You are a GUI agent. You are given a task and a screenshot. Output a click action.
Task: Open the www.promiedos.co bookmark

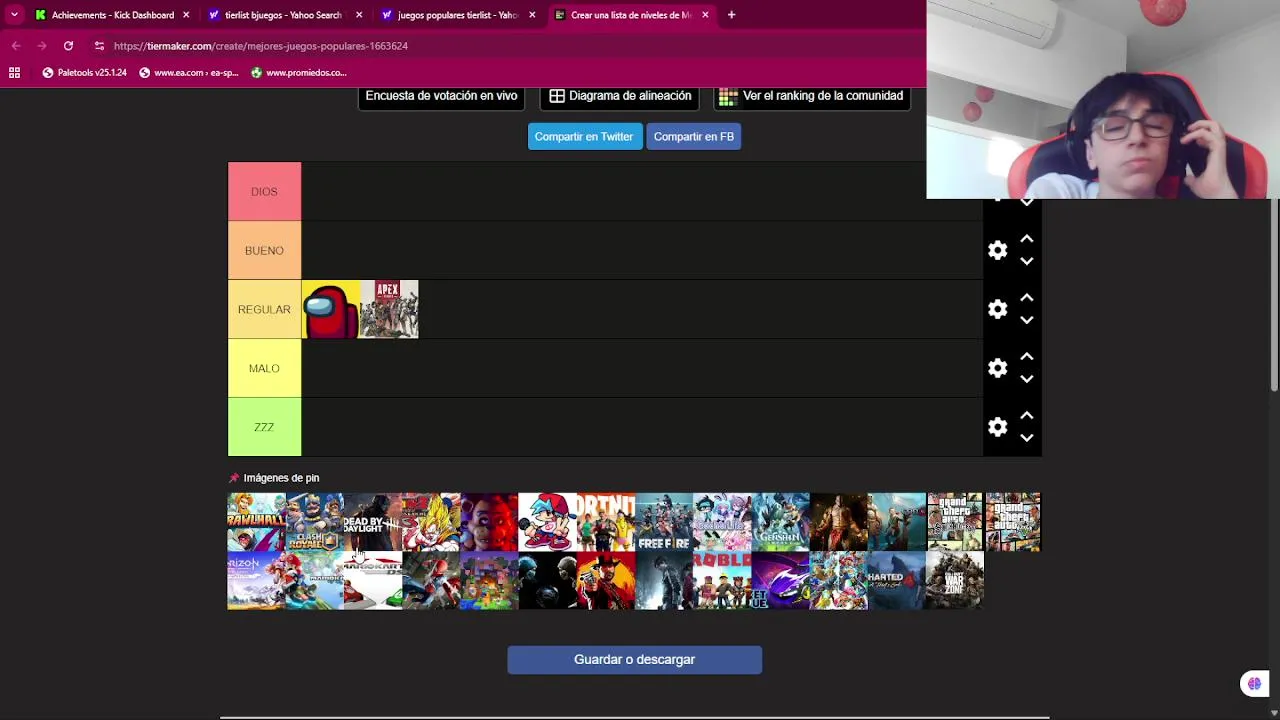[x=299, y=72]
